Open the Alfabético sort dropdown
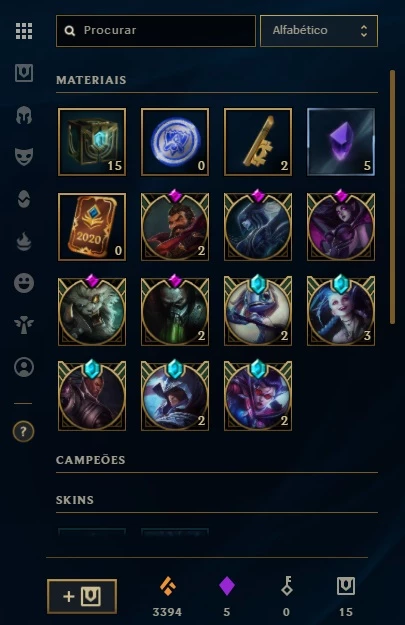405x625 pixels. [x=319, y=31]
